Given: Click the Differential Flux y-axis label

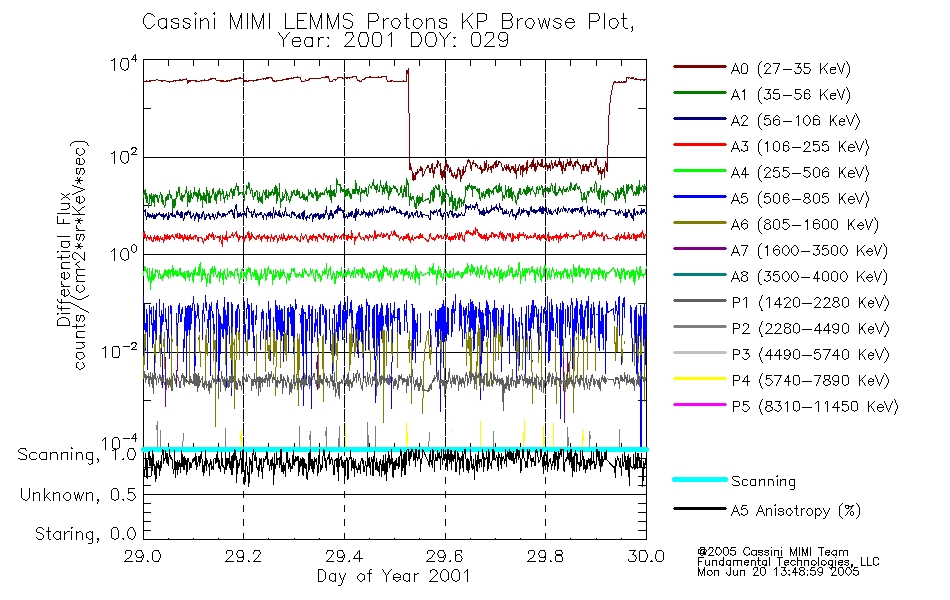Looking at the screenshot, I should click(64, 258).
